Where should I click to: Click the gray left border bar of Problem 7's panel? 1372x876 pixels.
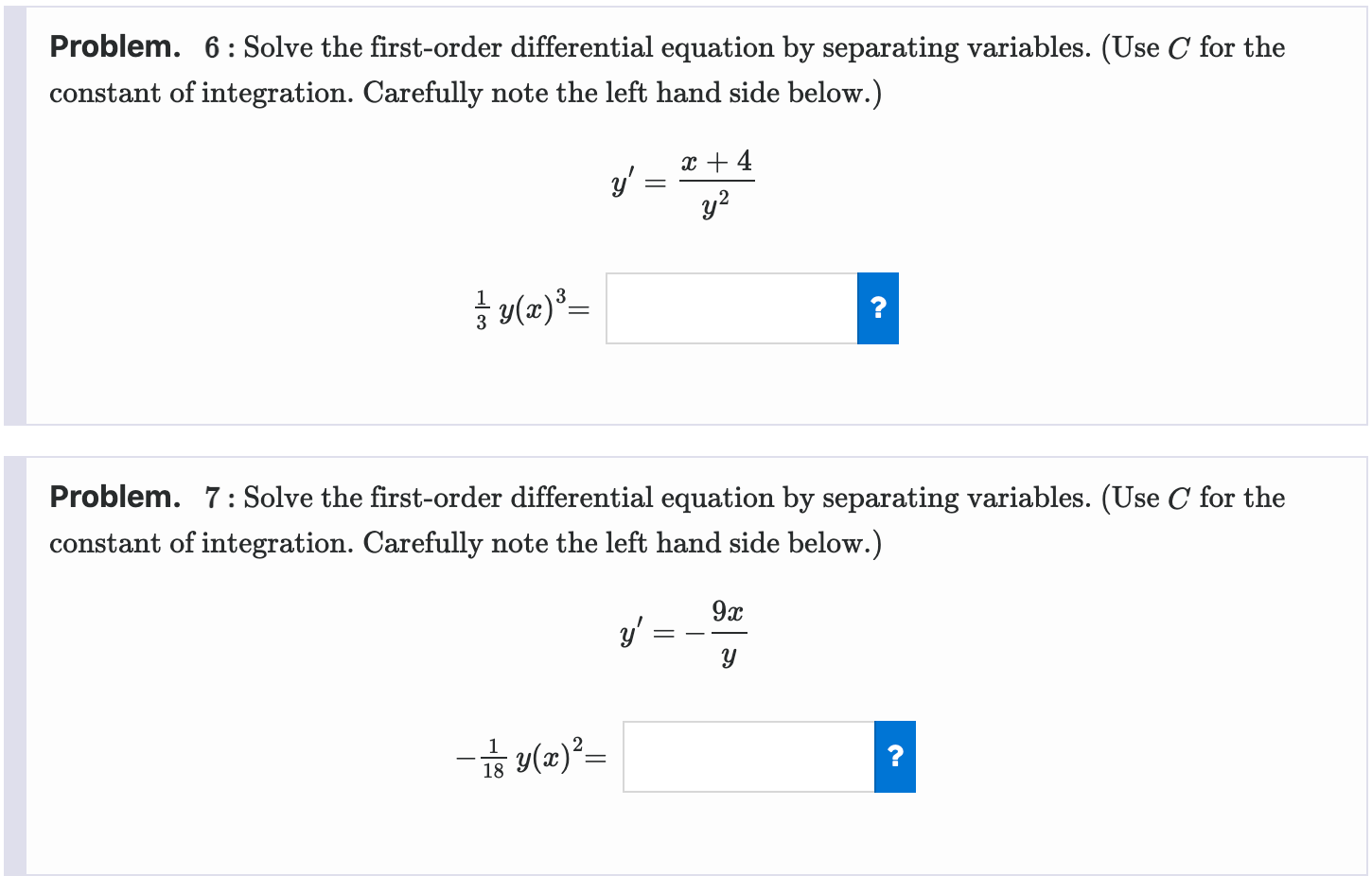(15, 662)
